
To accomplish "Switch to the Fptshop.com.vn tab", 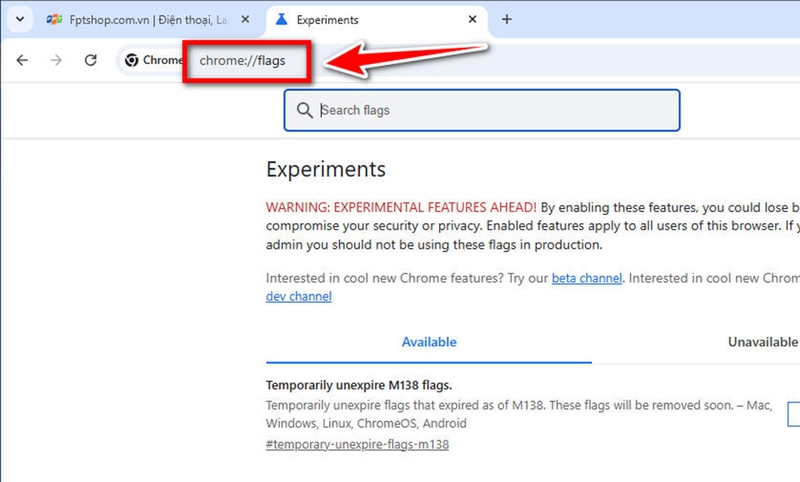I will 147,20.
